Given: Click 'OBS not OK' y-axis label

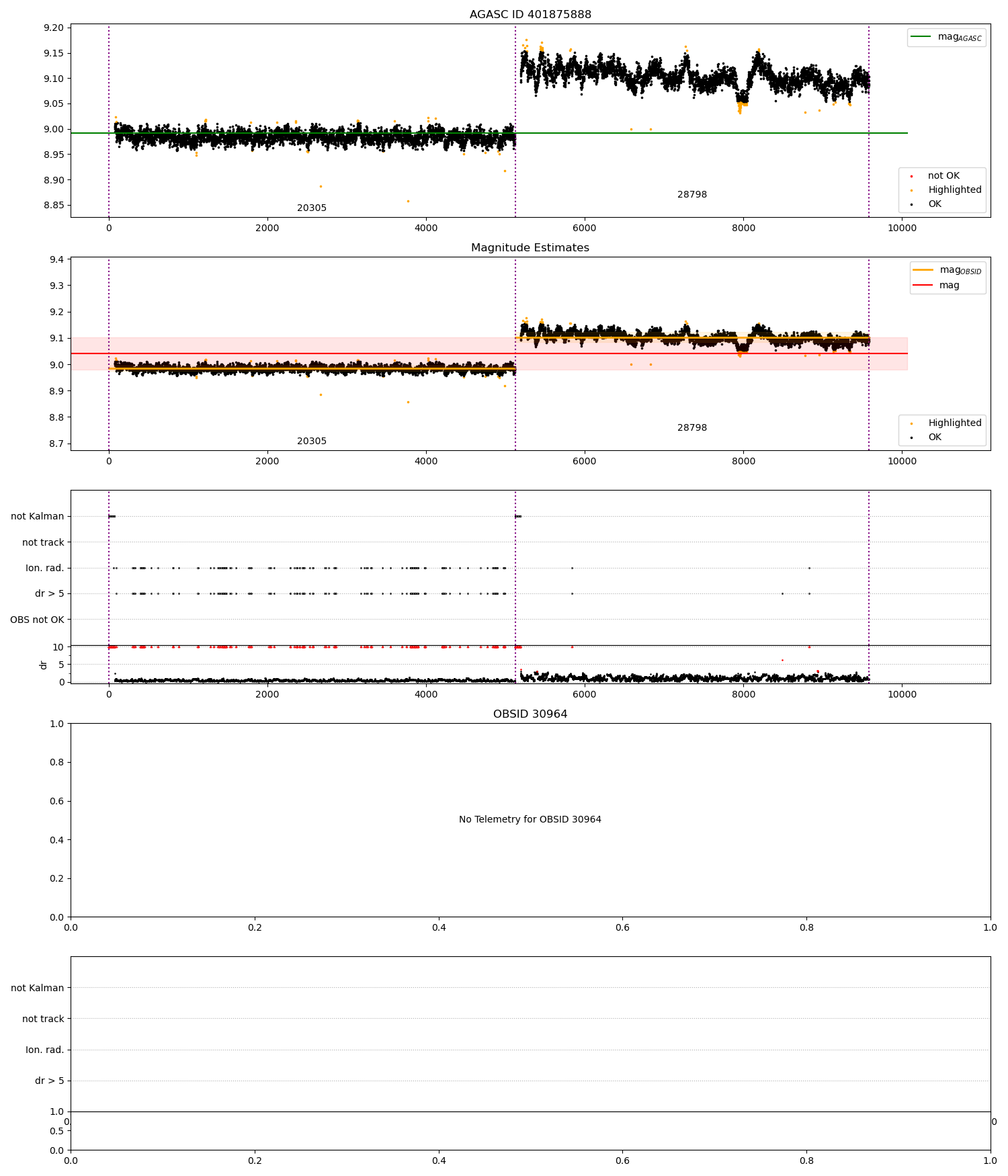Looking at the screenshot, I should coord(37,620).
